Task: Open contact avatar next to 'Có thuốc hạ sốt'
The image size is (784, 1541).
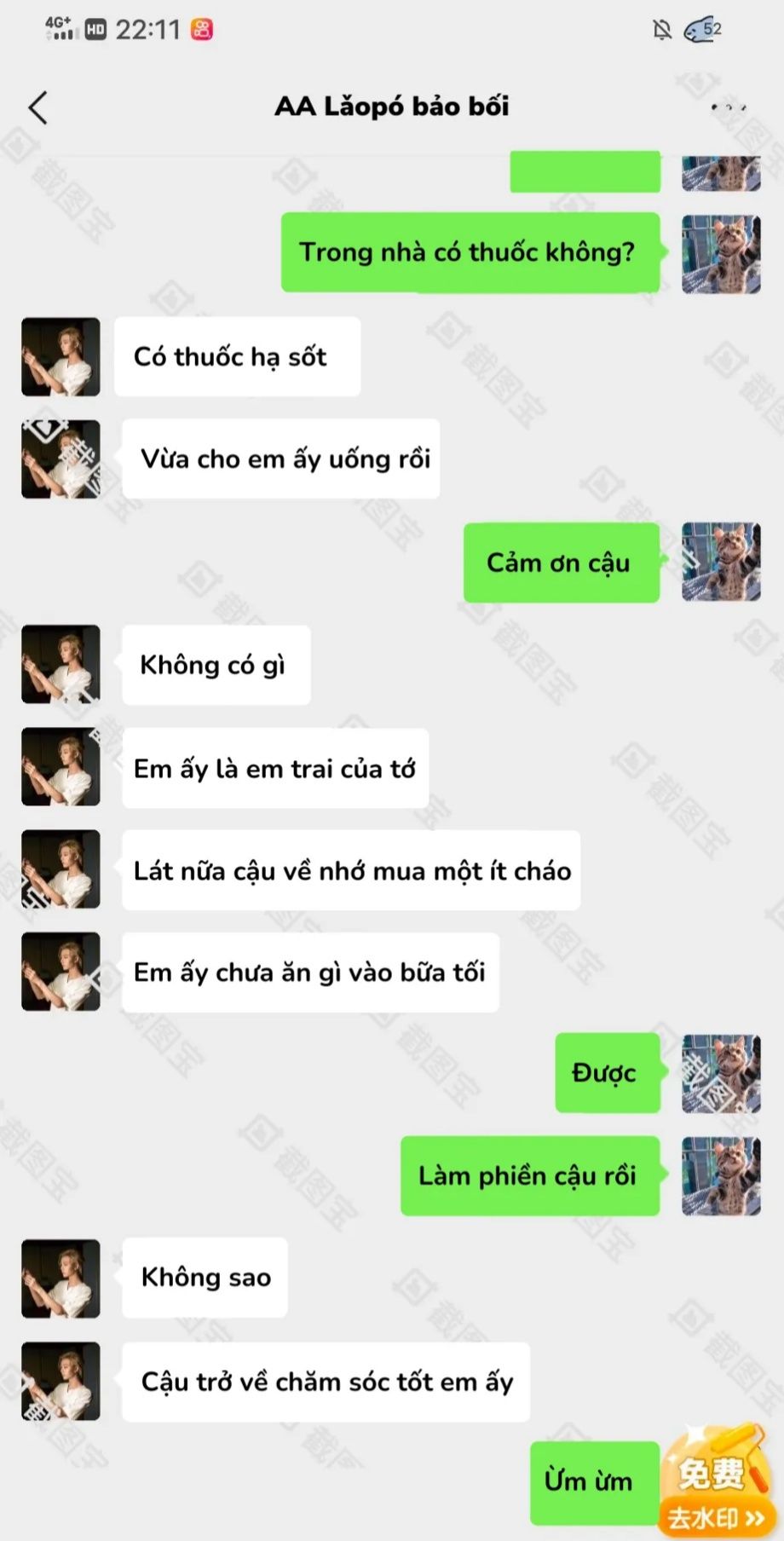Action: (x=61, y=357)
